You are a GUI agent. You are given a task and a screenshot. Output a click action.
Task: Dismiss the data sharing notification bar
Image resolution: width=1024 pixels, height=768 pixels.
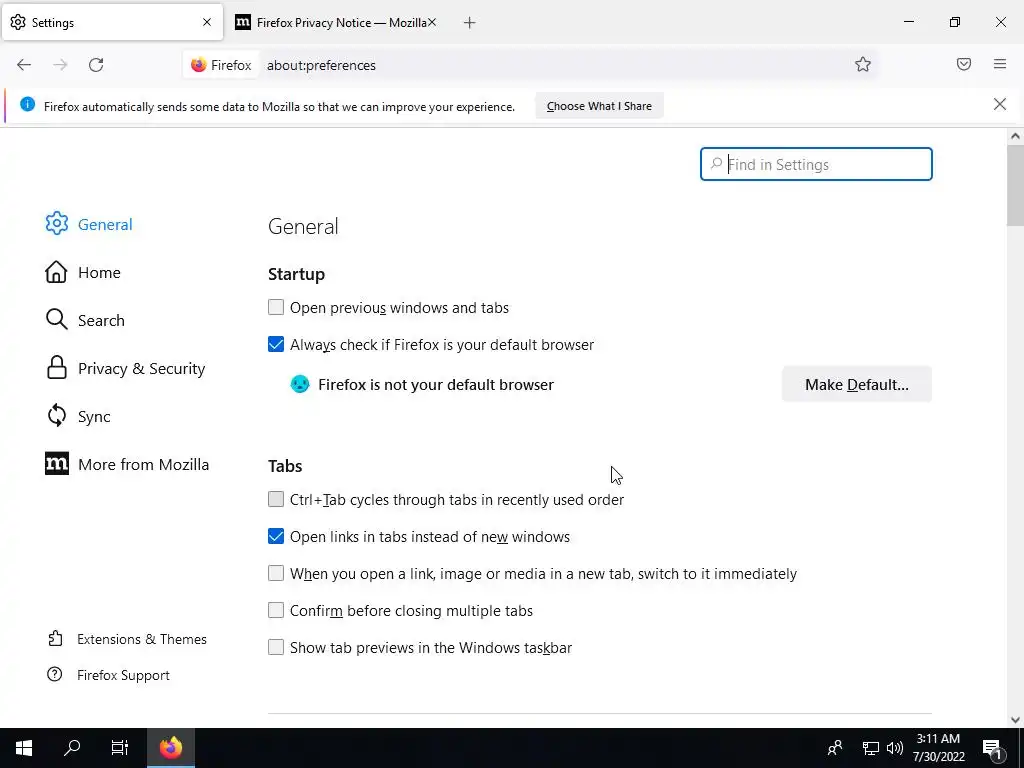click(1000, 104)
